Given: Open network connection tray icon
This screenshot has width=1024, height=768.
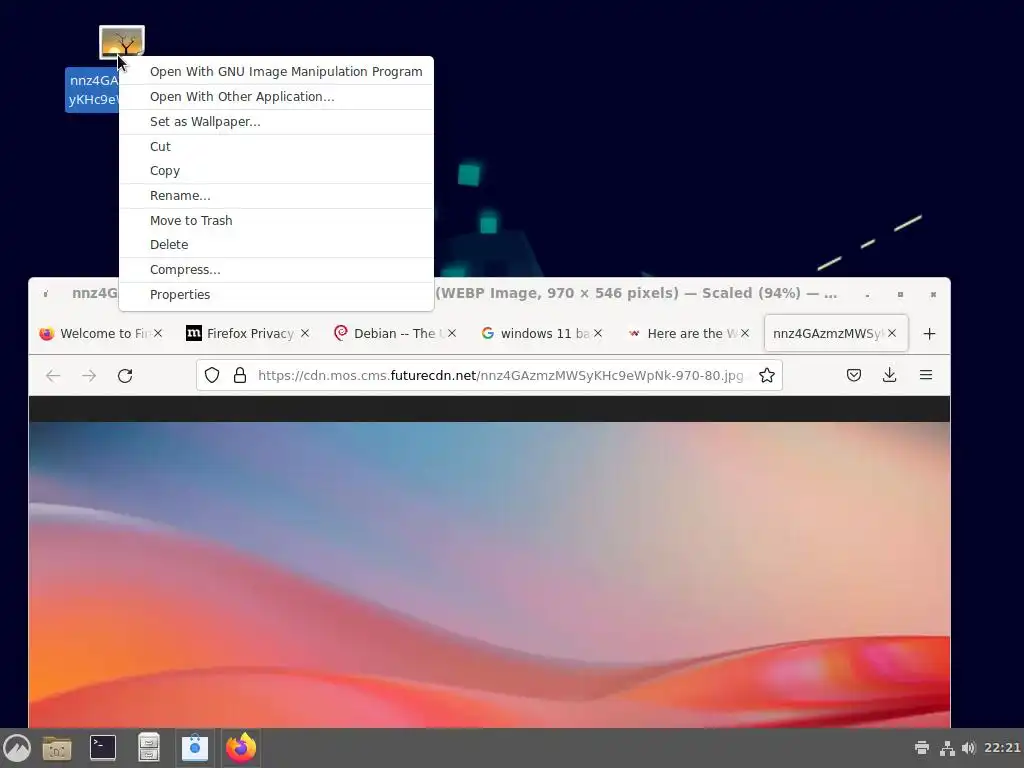Looking at the screenshot, I should pos(946,748).
